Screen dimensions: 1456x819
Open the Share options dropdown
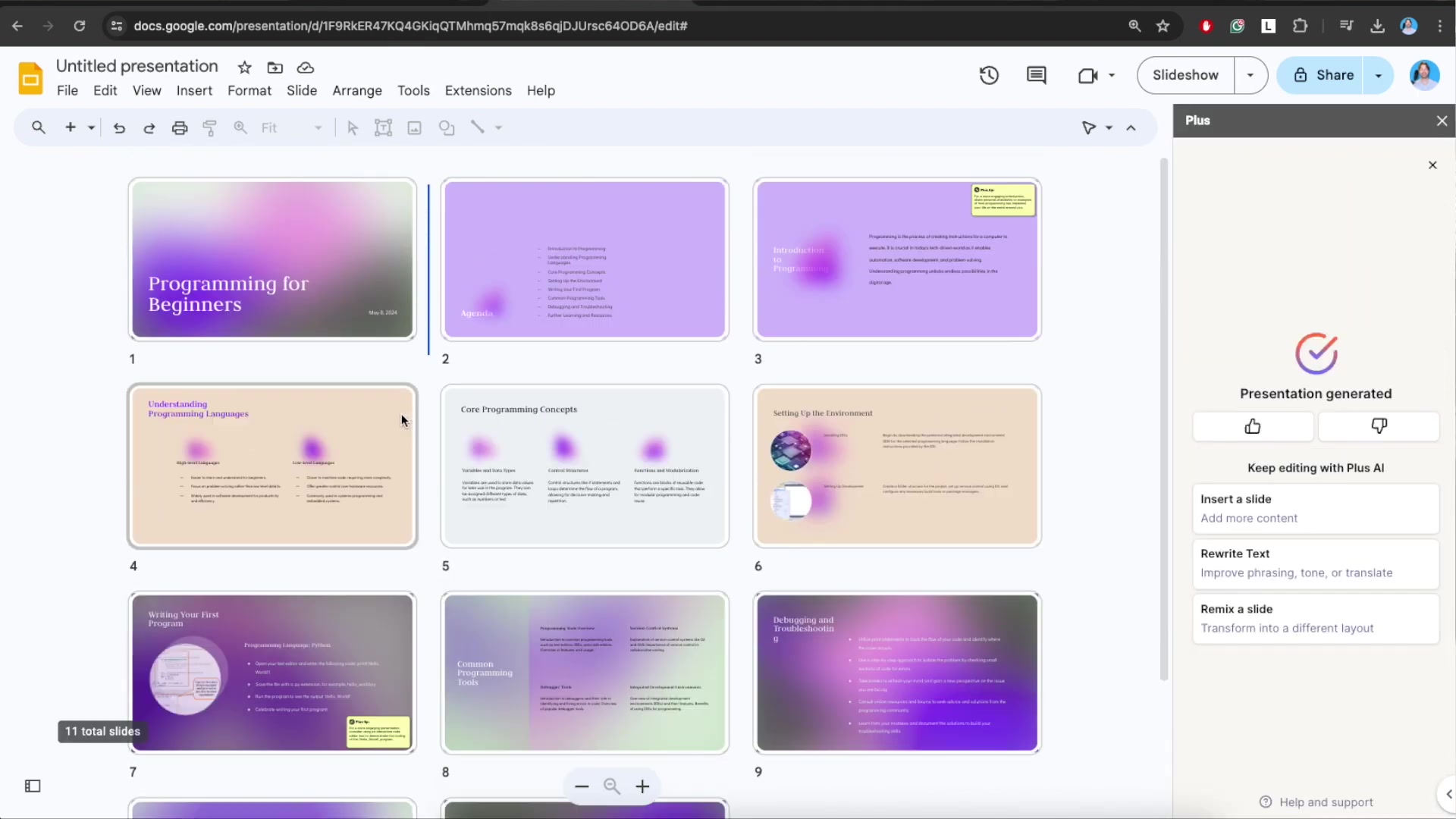pyautogui.click(x=1379, y=75)
